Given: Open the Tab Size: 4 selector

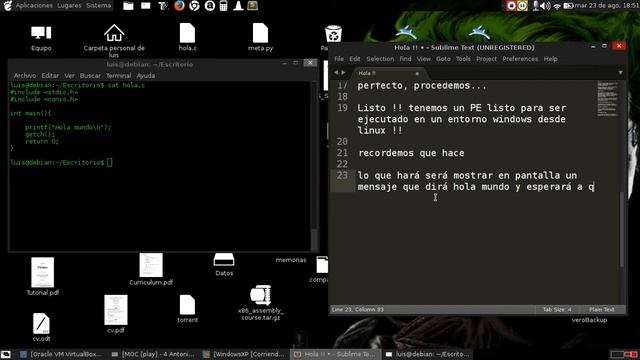Looking at the screenshot, I should 557,309.
